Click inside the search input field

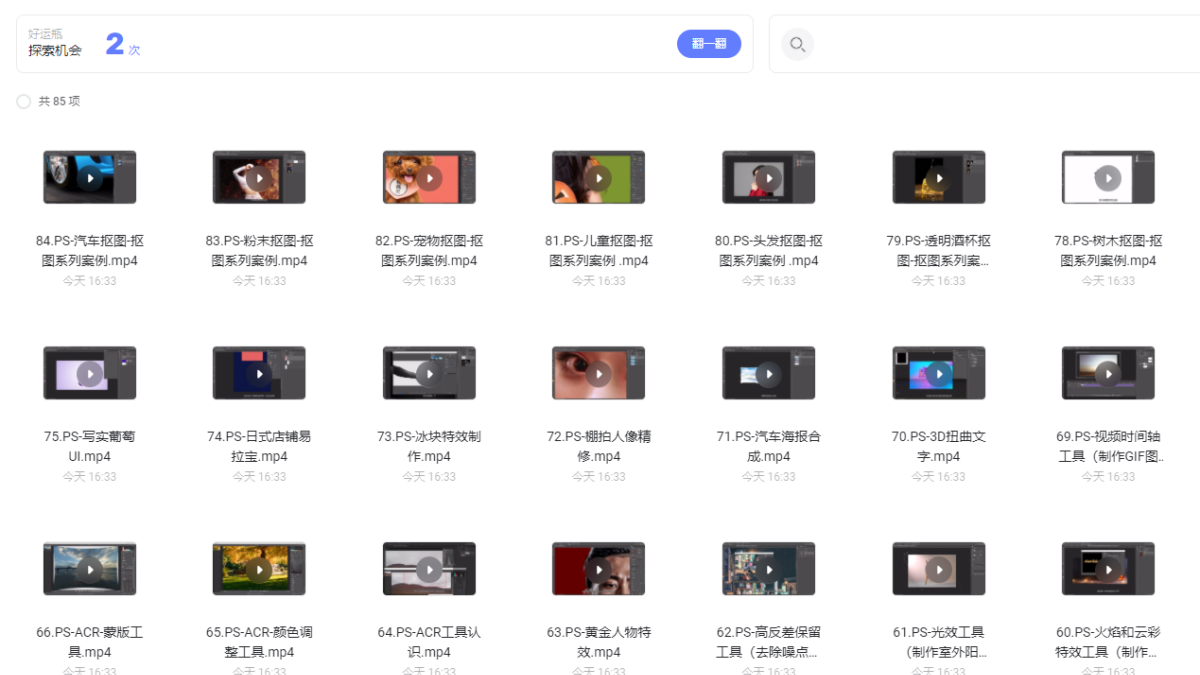pos(950,44)
